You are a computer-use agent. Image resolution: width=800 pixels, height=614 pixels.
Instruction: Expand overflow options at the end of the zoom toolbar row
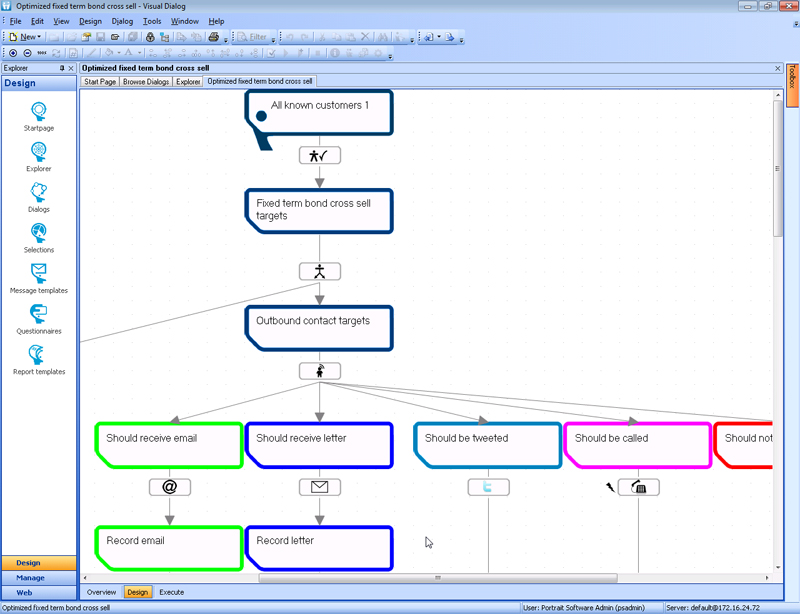click(390, 55)
